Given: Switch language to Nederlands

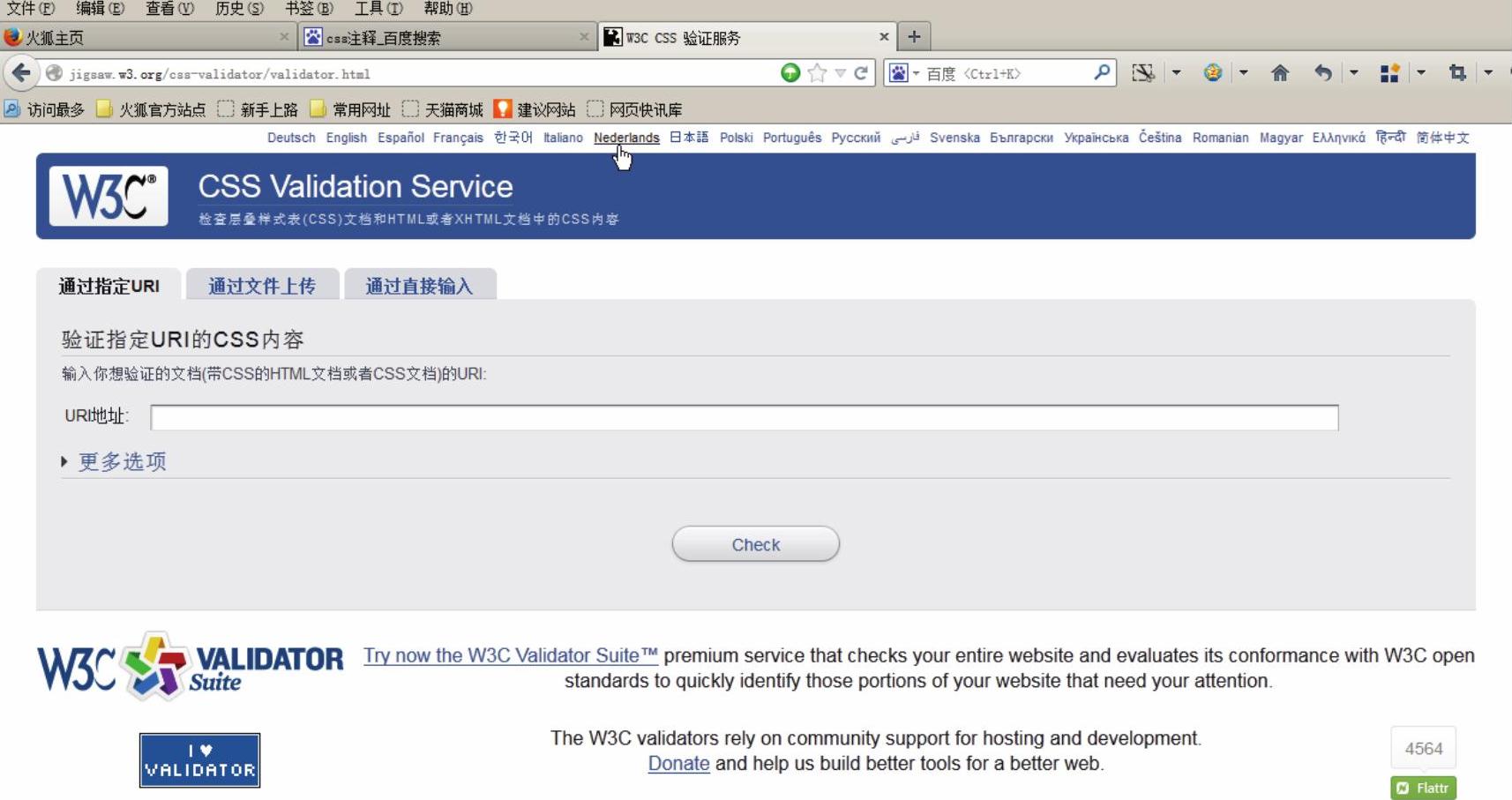Looking at the screenshot, I should (x=626, y=138).
